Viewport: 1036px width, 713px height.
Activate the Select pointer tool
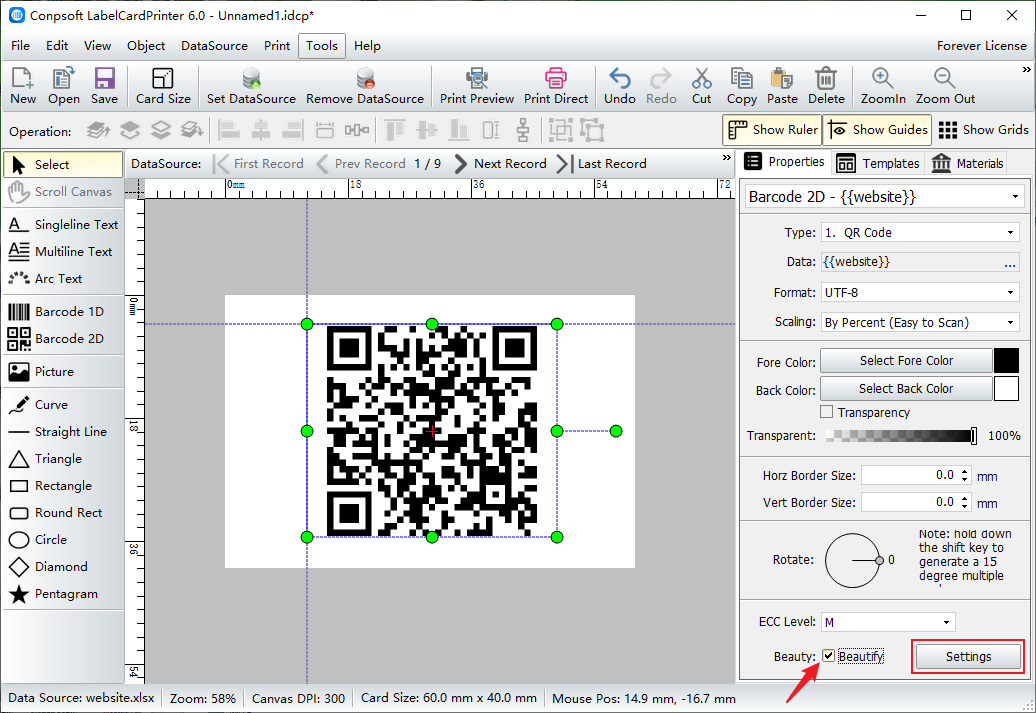[x=63, y=165]
